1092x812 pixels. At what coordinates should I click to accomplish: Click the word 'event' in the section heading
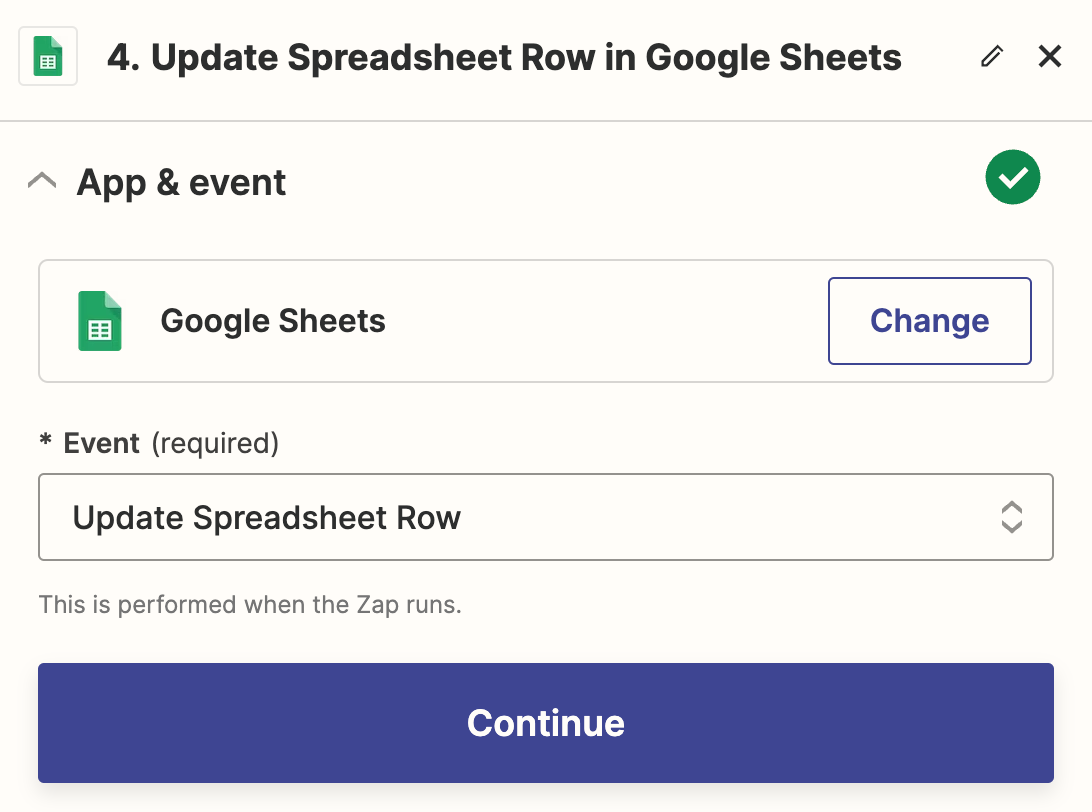[x=237, y=183]
